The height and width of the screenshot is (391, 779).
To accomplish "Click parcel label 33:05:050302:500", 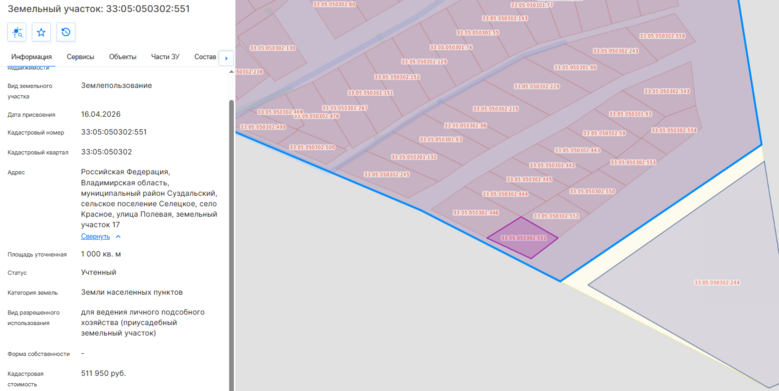I will click(x=312, y=148).
